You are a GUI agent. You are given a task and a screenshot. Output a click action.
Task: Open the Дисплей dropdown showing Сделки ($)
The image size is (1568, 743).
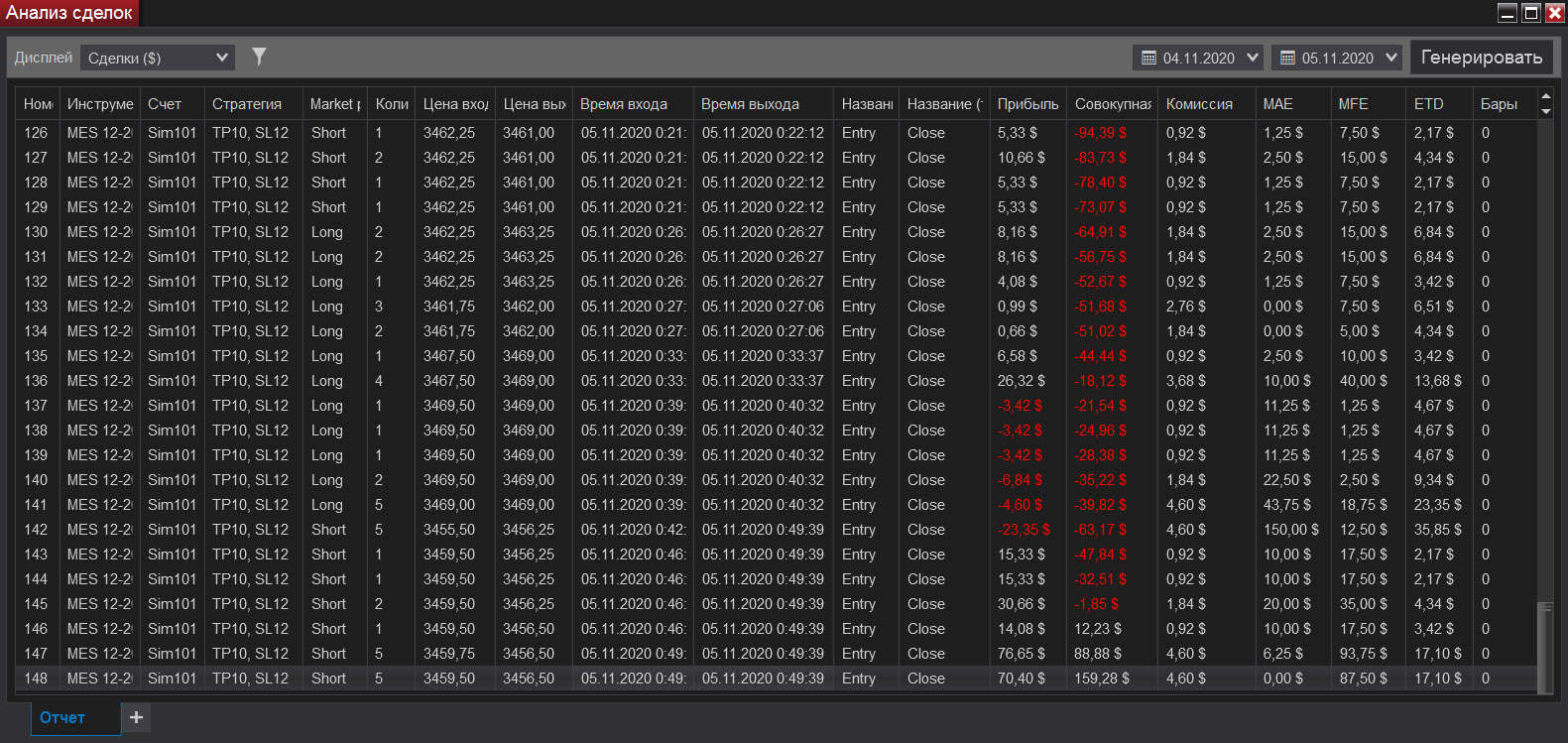[x=158, y=58]
